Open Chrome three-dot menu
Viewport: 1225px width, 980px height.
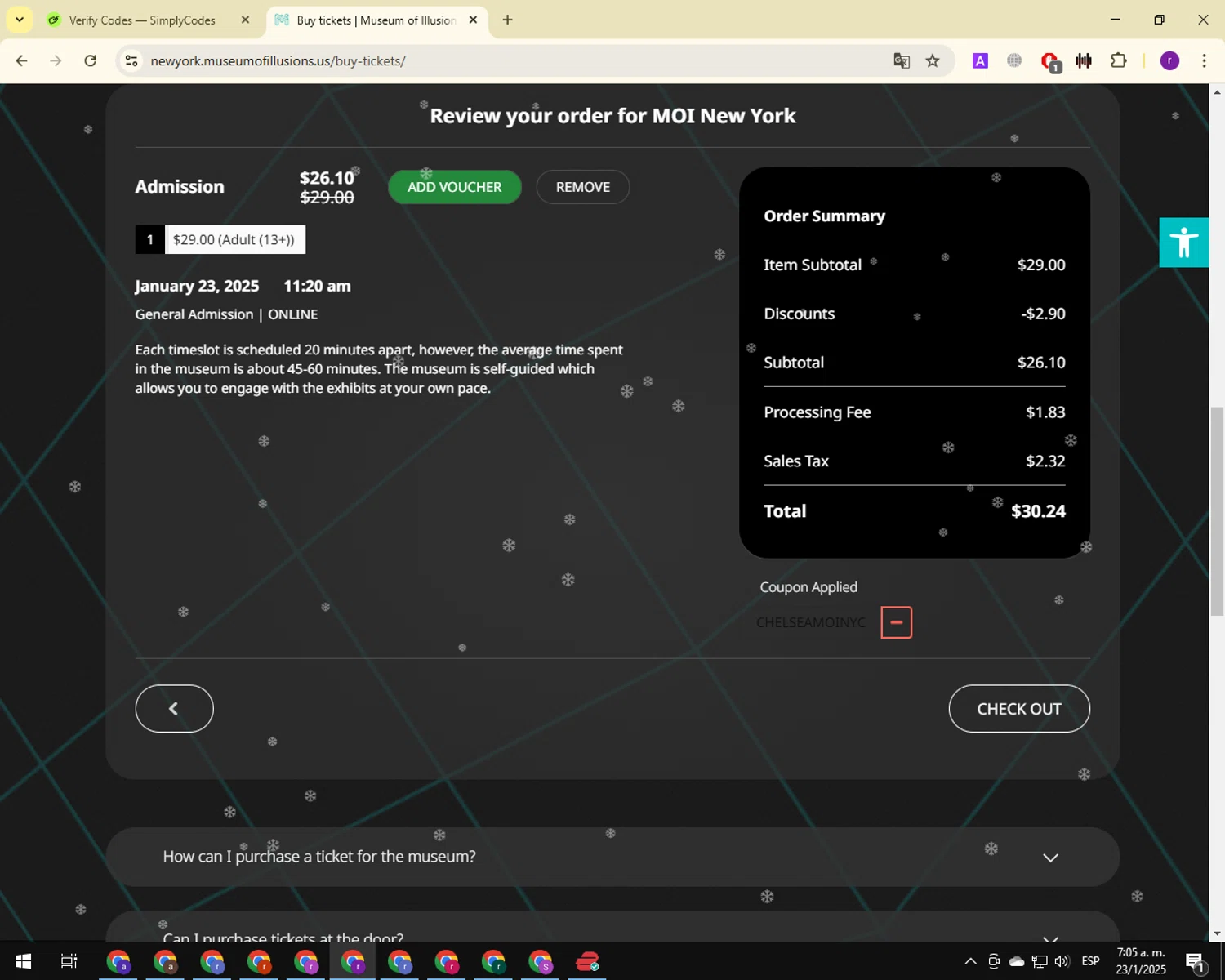[x=1204, y=60]
